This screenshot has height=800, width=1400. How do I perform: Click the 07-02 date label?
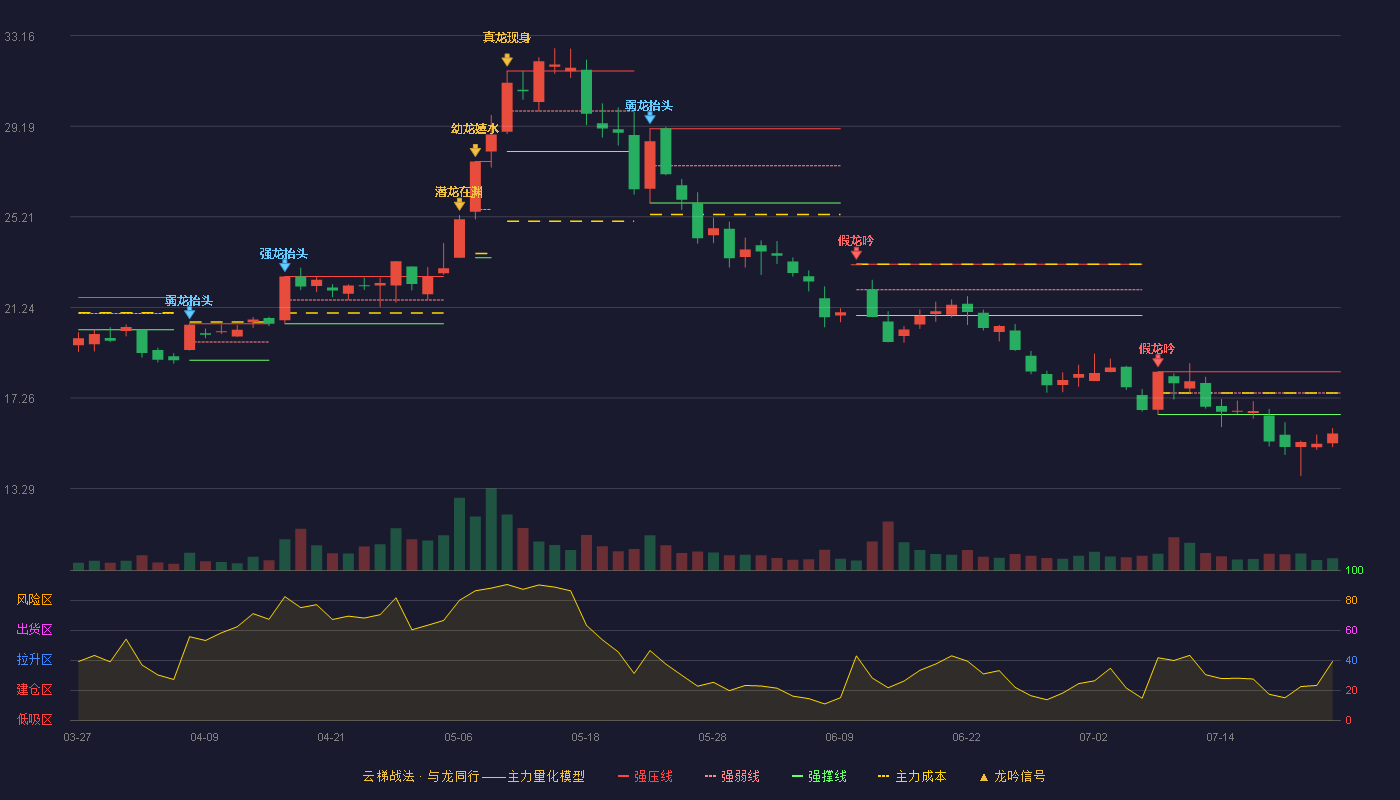pos(1093,737)
